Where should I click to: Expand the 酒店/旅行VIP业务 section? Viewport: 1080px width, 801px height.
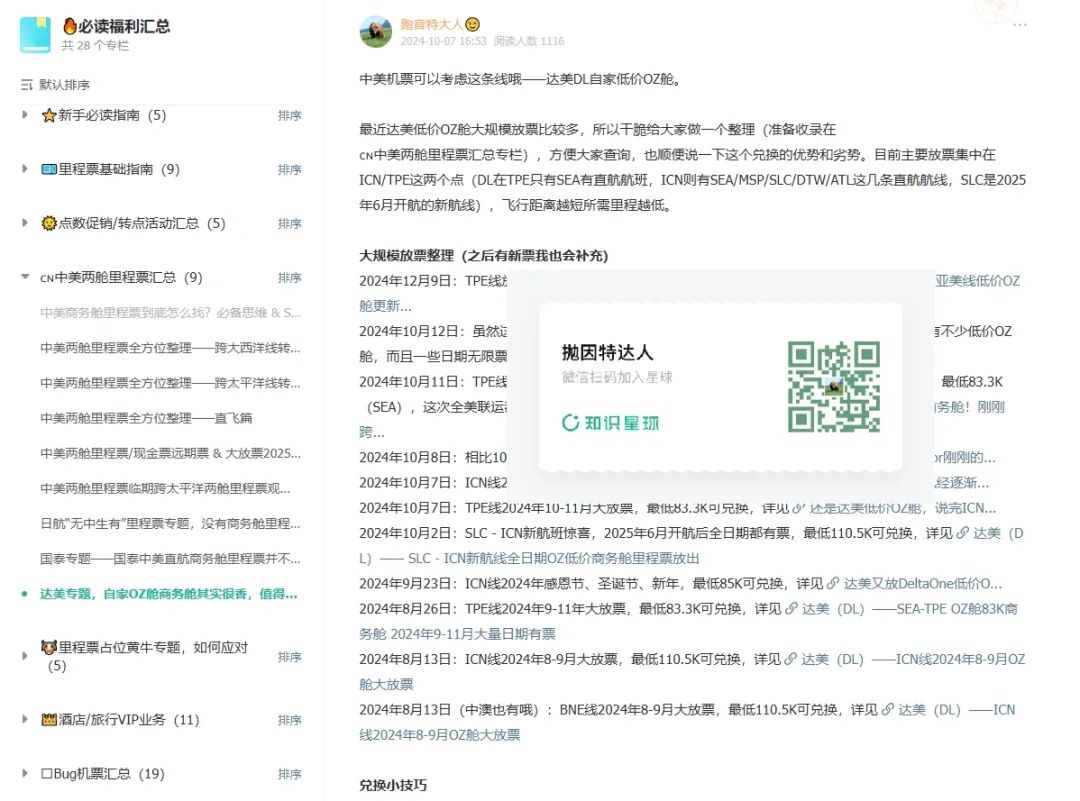point(25,719)
